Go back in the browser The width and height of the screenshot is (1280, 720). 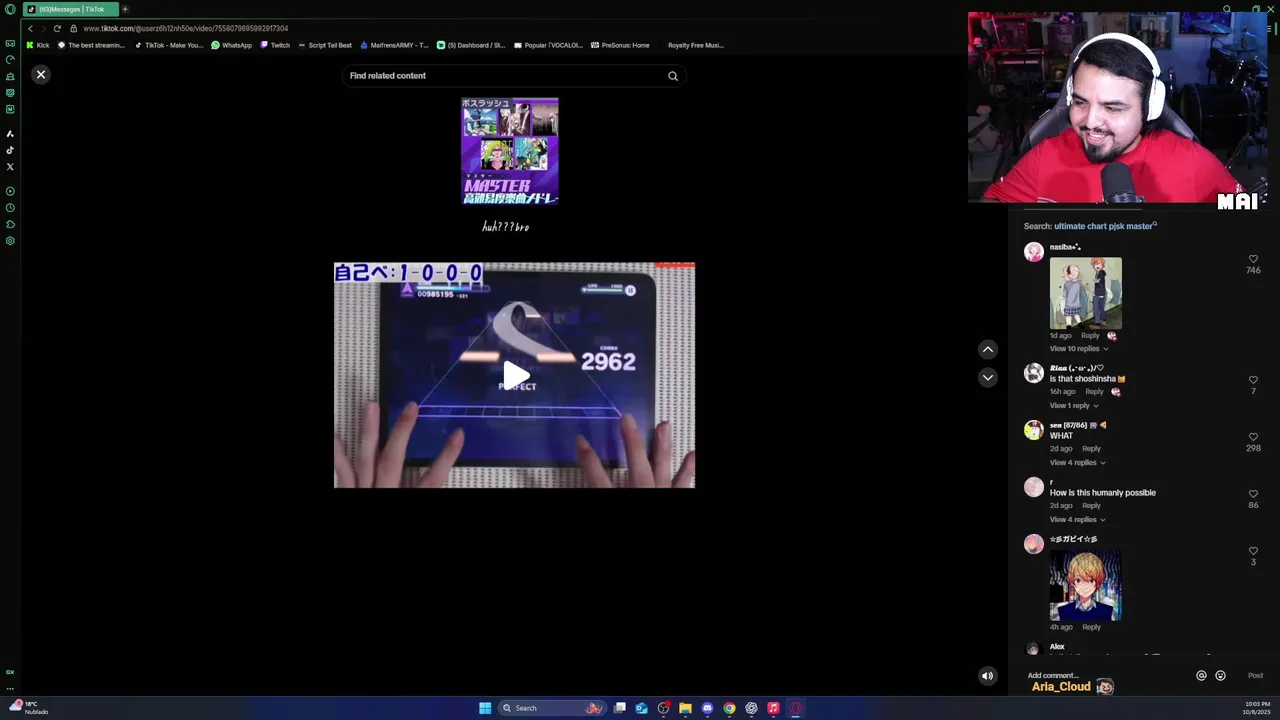[30, 28]
